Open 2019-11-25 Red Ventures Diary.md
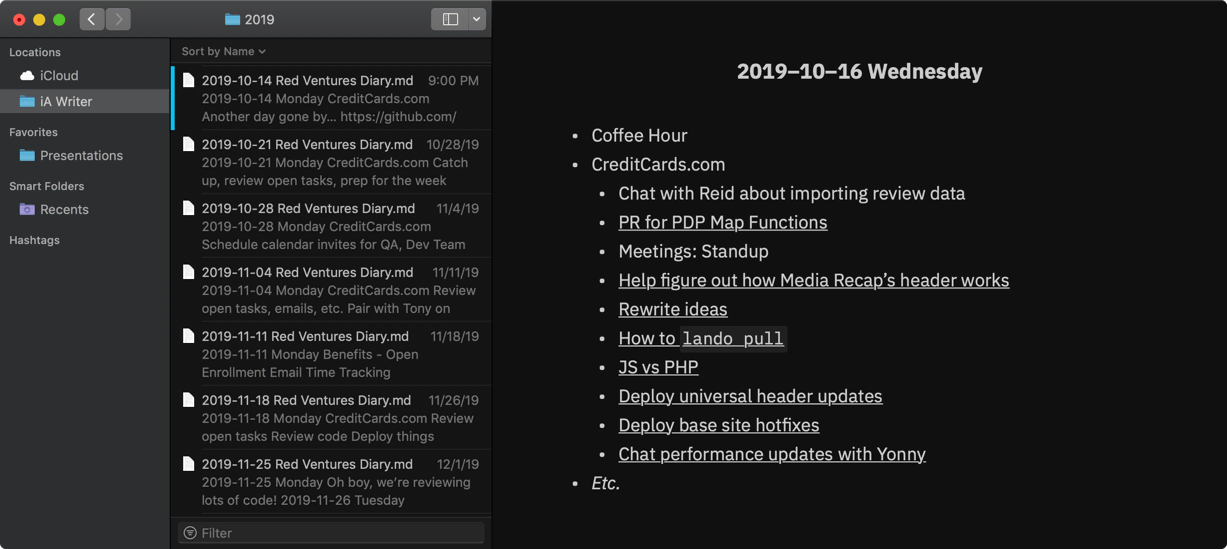Screen dimensions: 1227x549 point(331,482)
